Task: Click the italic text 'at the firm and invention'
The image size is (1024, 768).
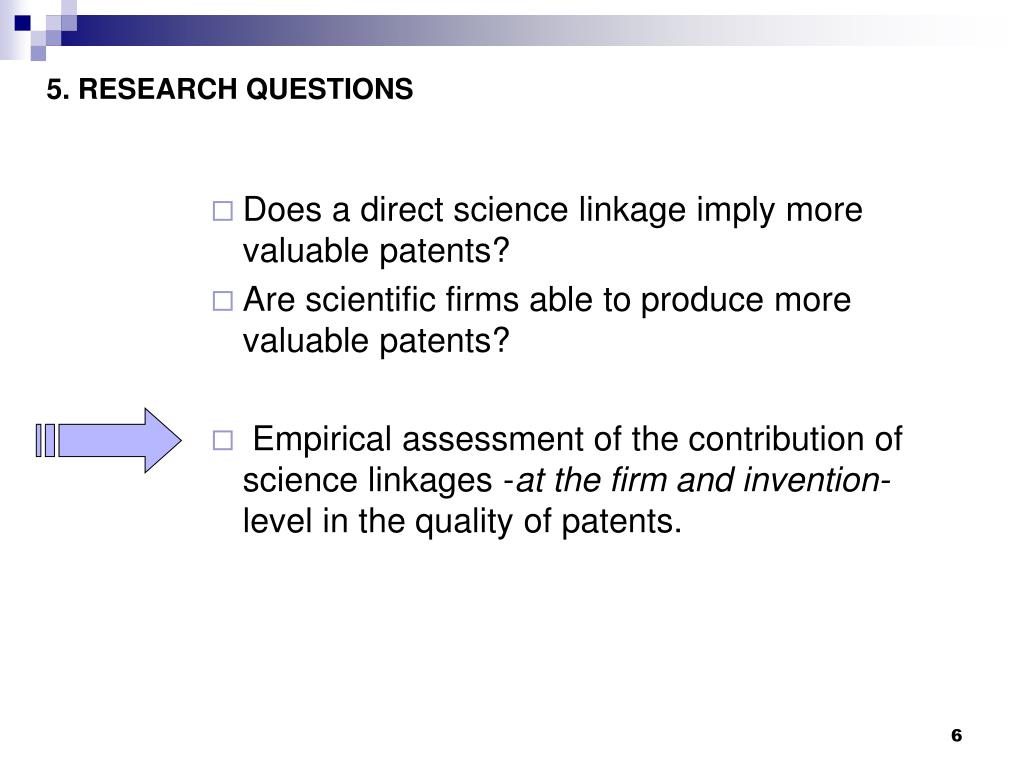Action: (698, 480)
